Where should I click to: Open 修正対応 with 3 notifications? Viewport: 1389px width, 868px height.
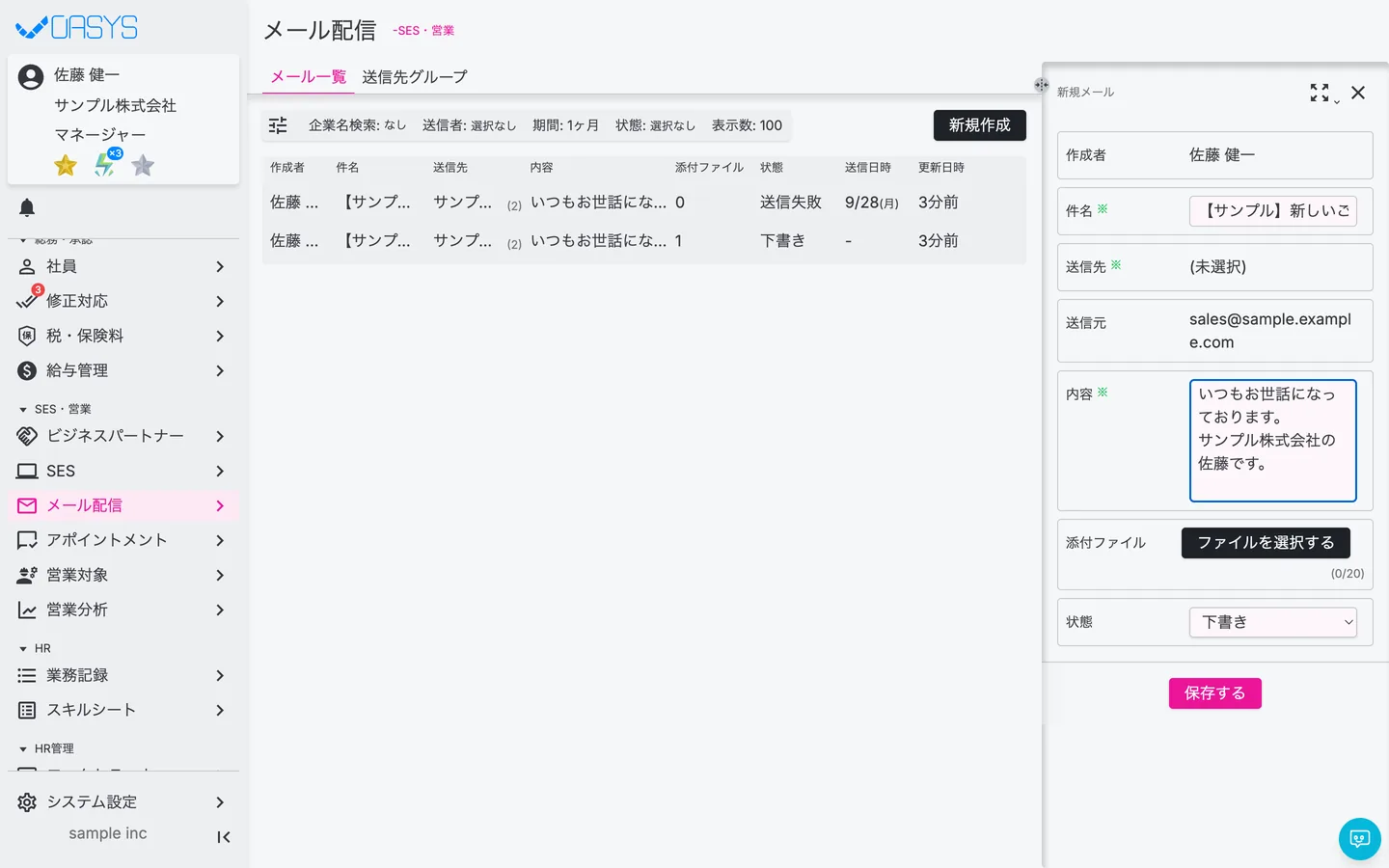(x=123, y=301)
